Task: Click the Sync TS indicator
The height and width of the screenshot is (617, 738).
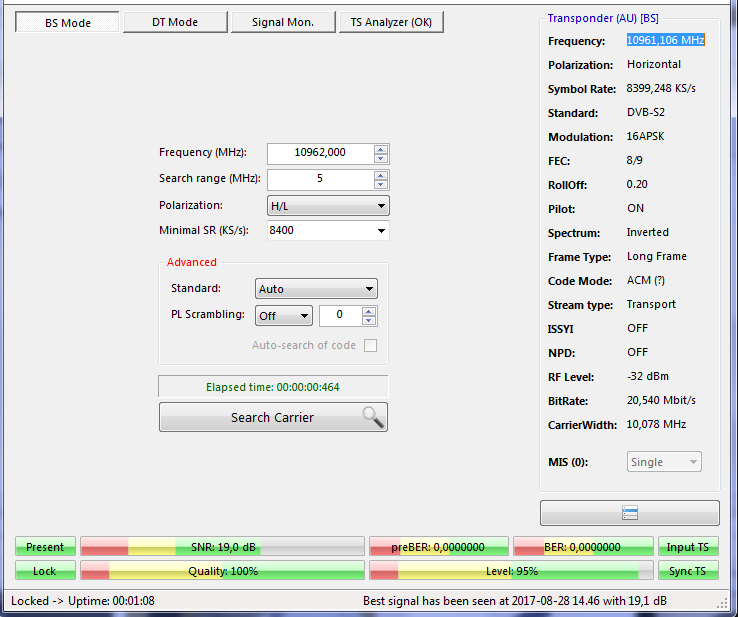Action: pyautogui.click(x=687, y=571)
